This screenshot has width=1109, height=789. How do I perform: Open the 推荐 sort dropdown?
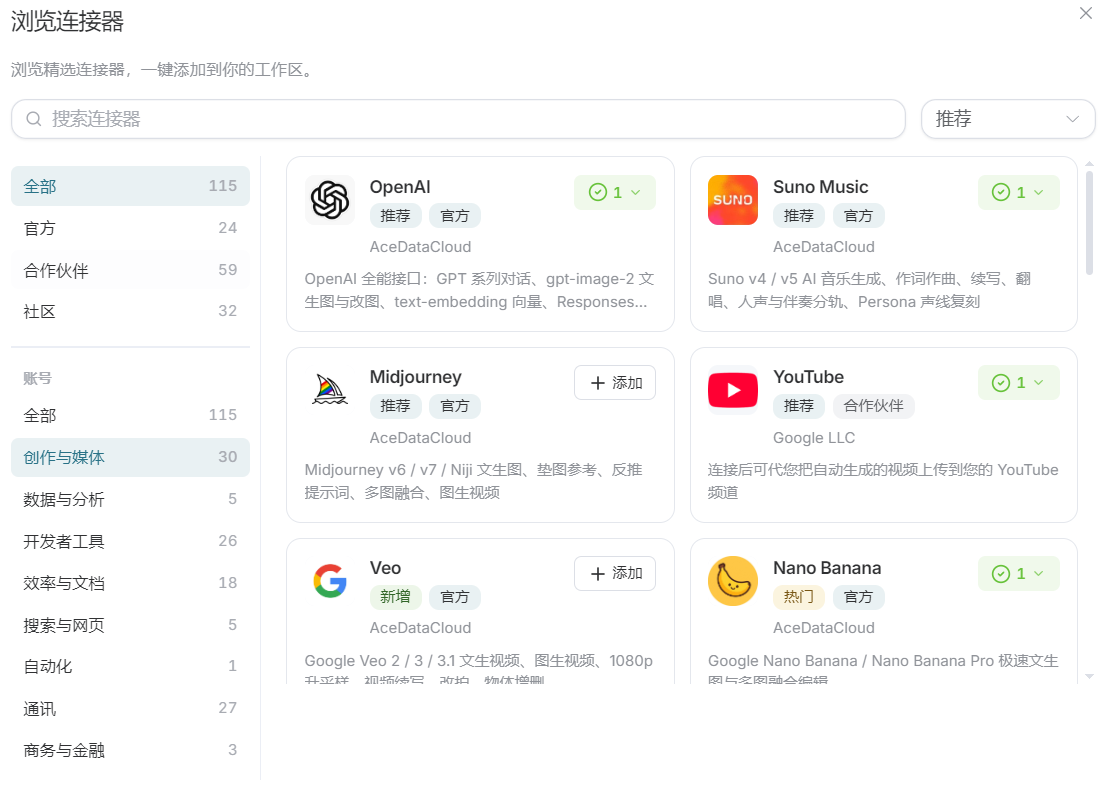pyautogui.click(x=1008, y=119)
